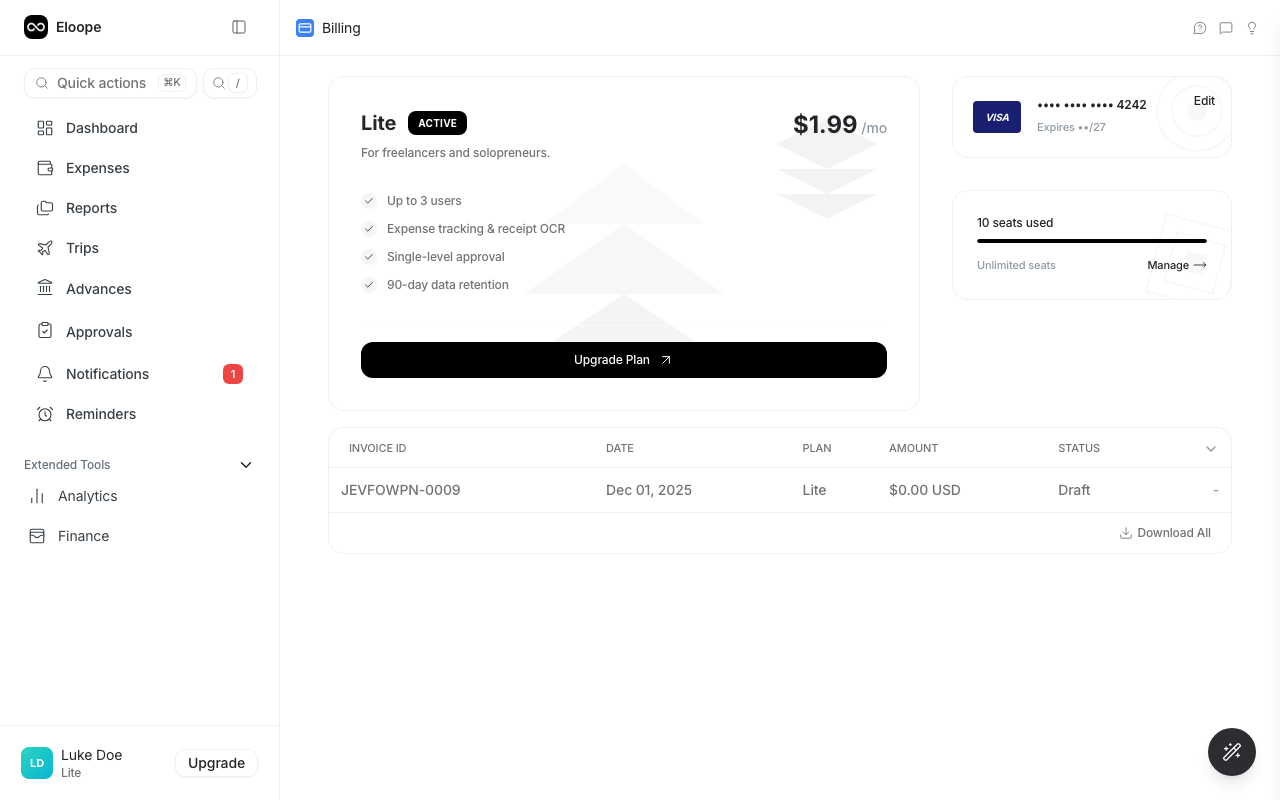Click the Invoice ID column header
Screen dimensions: 1280x800
378,448
